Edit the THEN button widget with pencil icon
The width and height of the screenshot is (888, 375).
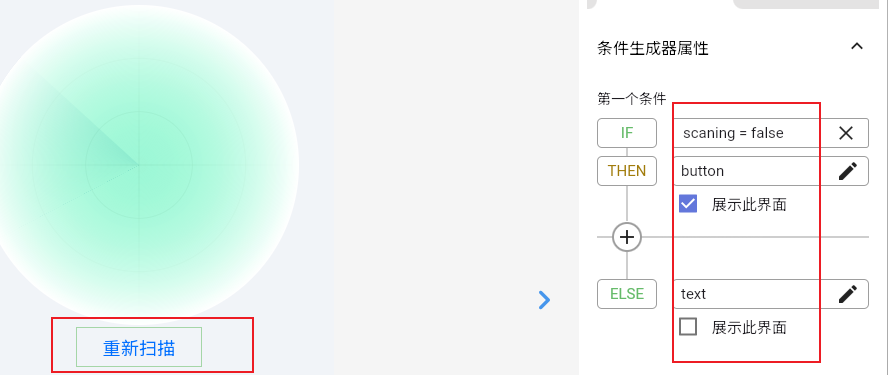pyautogui.click(x=847, y=171)
